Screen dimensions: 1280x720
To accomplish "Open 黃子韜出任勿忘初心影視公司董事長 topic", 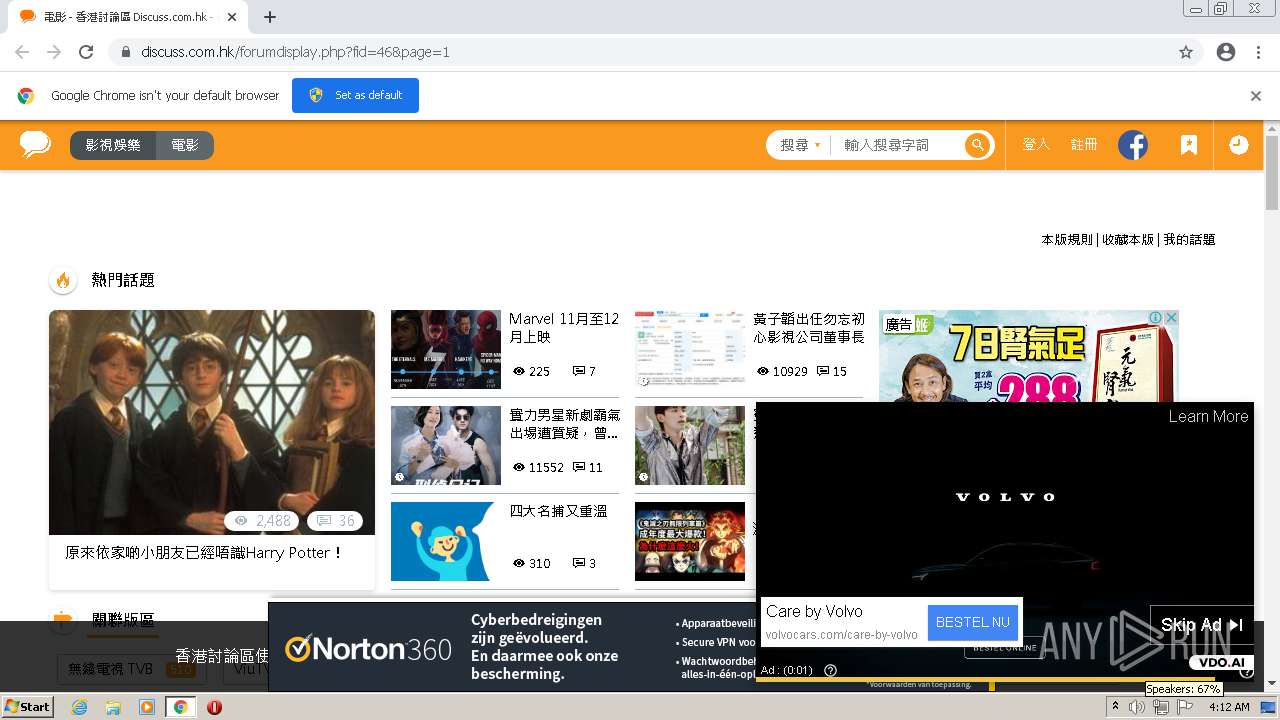I will click(x=809, y=328).
